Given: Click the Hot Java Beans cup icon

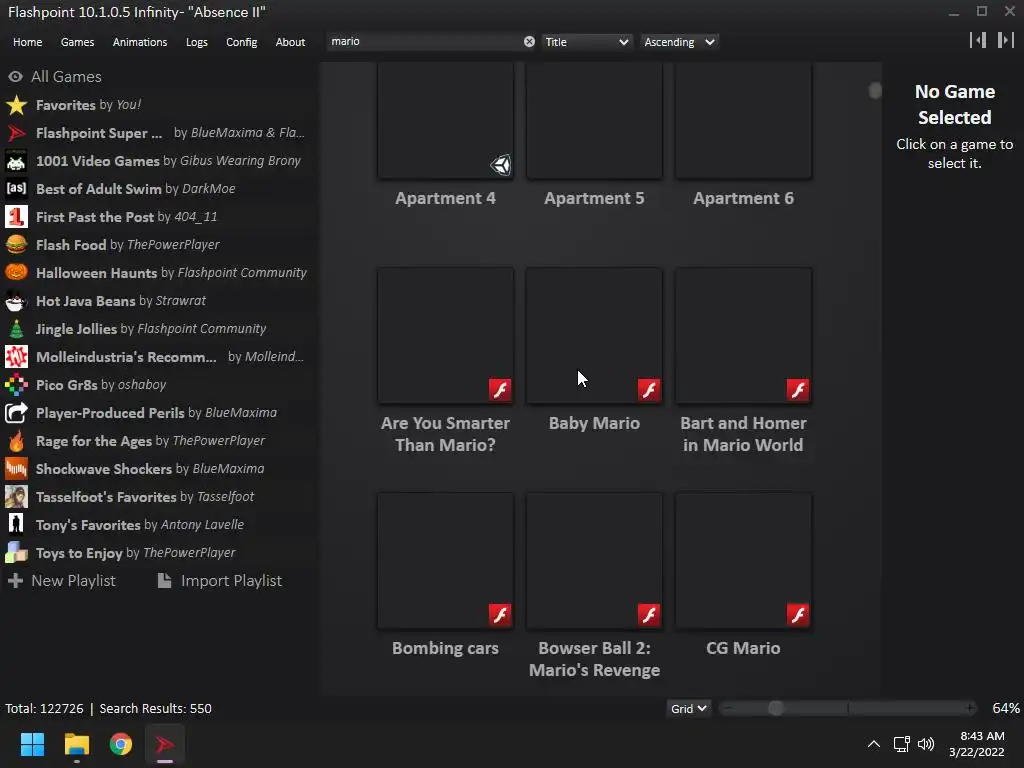Looking at the screenshot, I should pos(16,300).
